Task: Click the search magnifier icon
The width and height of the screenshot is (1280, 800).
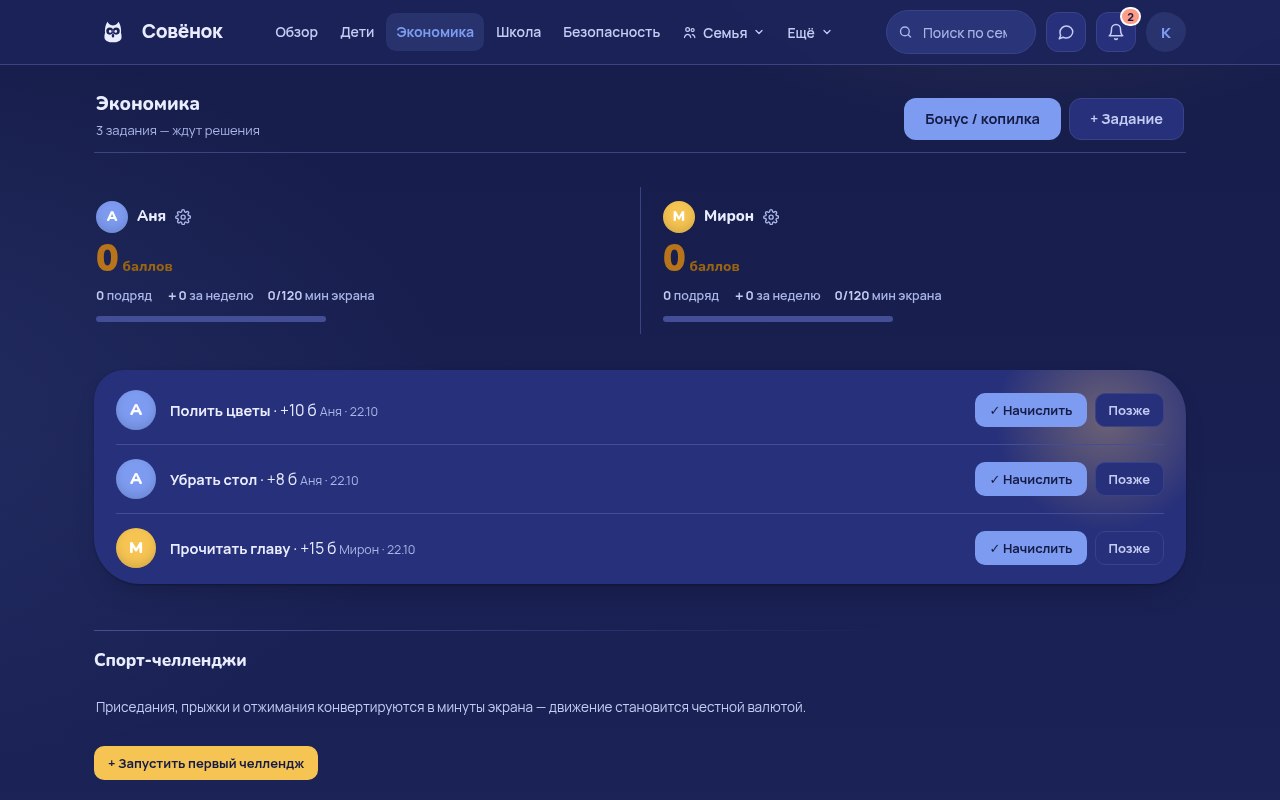Action: pyautogui.click(x=906, y=32)
